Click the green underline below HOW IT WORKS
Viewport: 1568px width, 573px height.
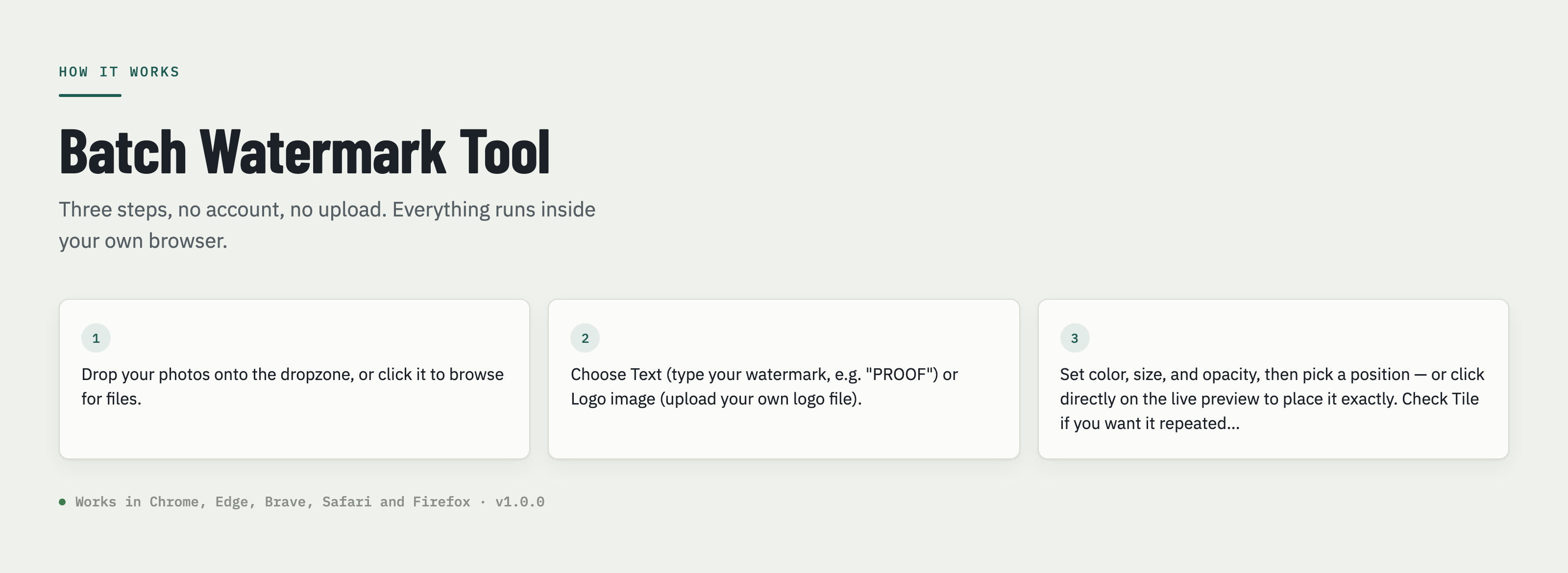pos(90,95)
